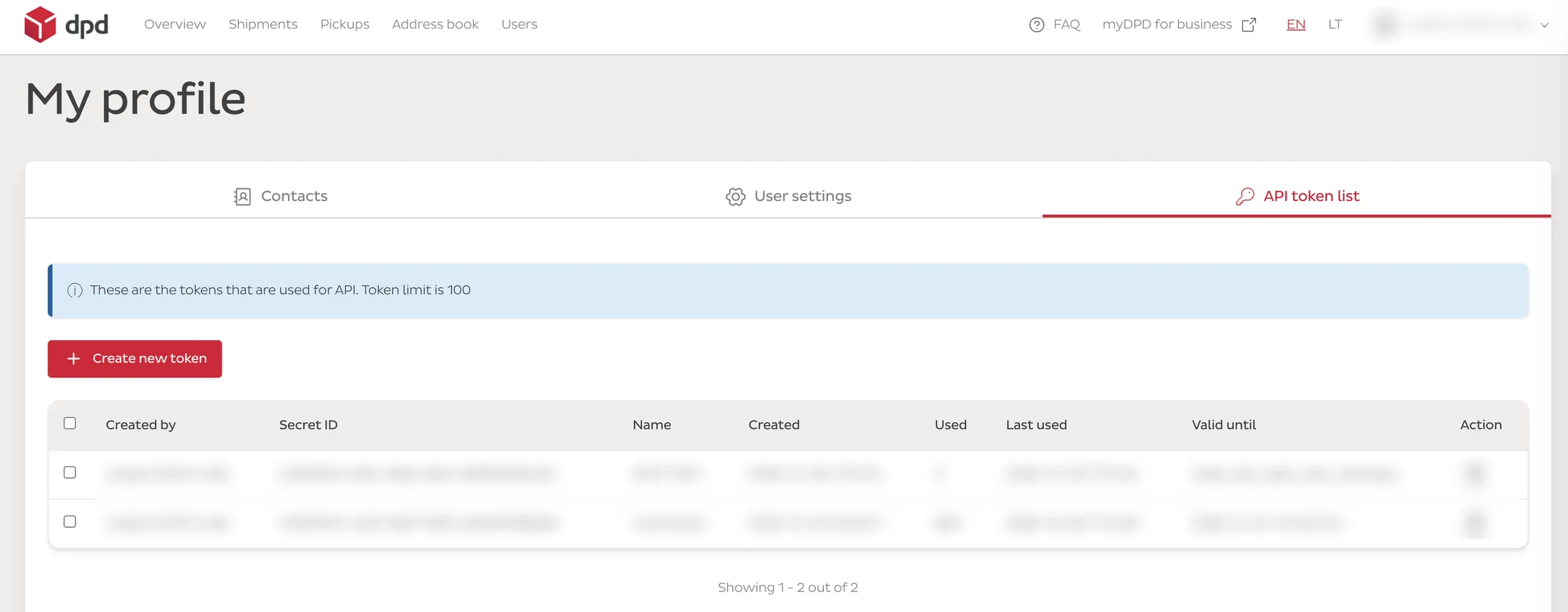The image size is (1568, 612).
Task: Open the FAQ help icon
Action: (1036, 25)
